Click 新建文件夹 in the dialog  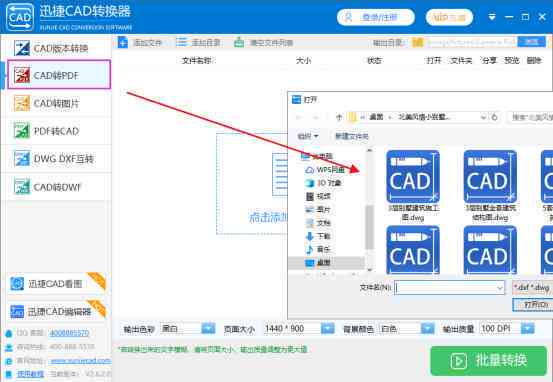(351, 136)
